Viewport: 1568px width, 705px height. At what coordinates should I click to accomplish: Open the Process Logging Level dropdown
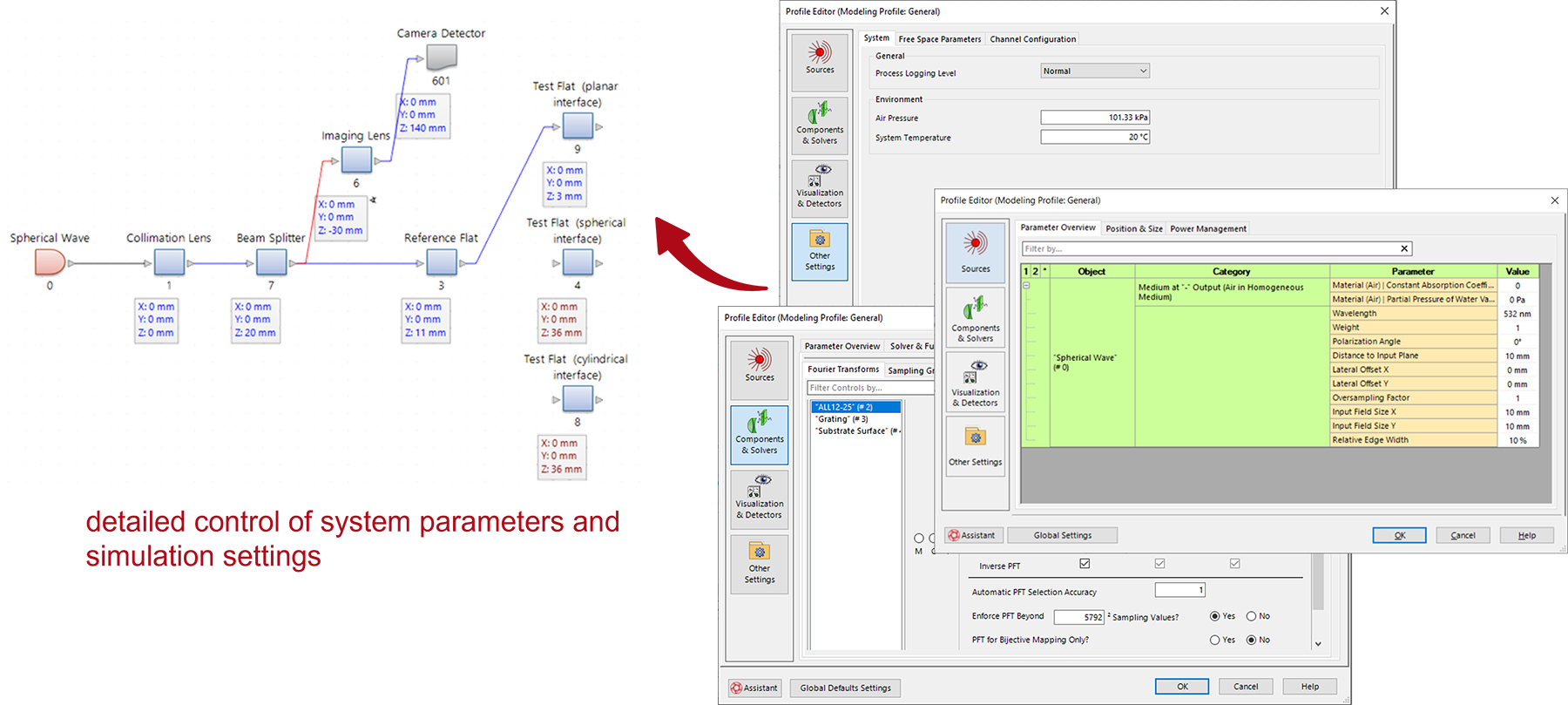click(x=1095, y=71)
